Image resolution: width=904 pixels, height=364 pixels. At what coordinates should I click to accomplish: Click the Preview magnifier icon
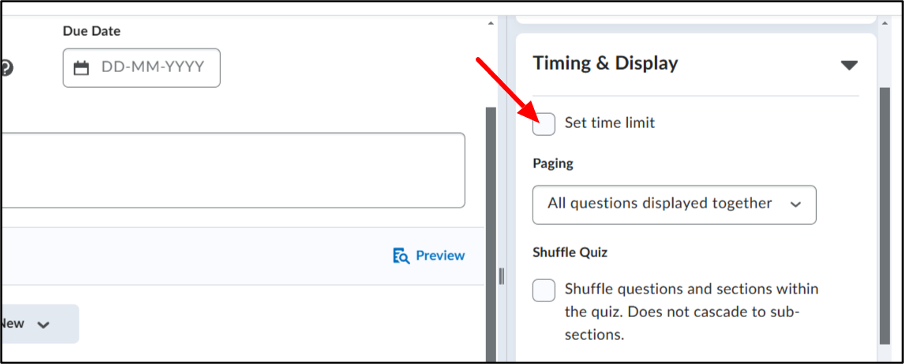coord(401,256)
